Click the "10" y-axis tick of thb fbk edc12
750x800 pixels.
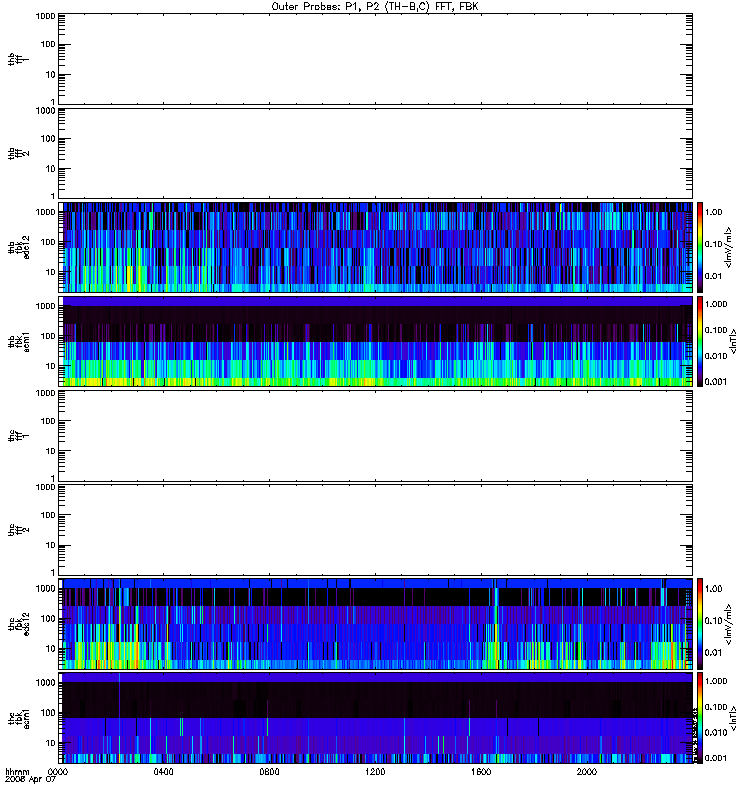51,272
